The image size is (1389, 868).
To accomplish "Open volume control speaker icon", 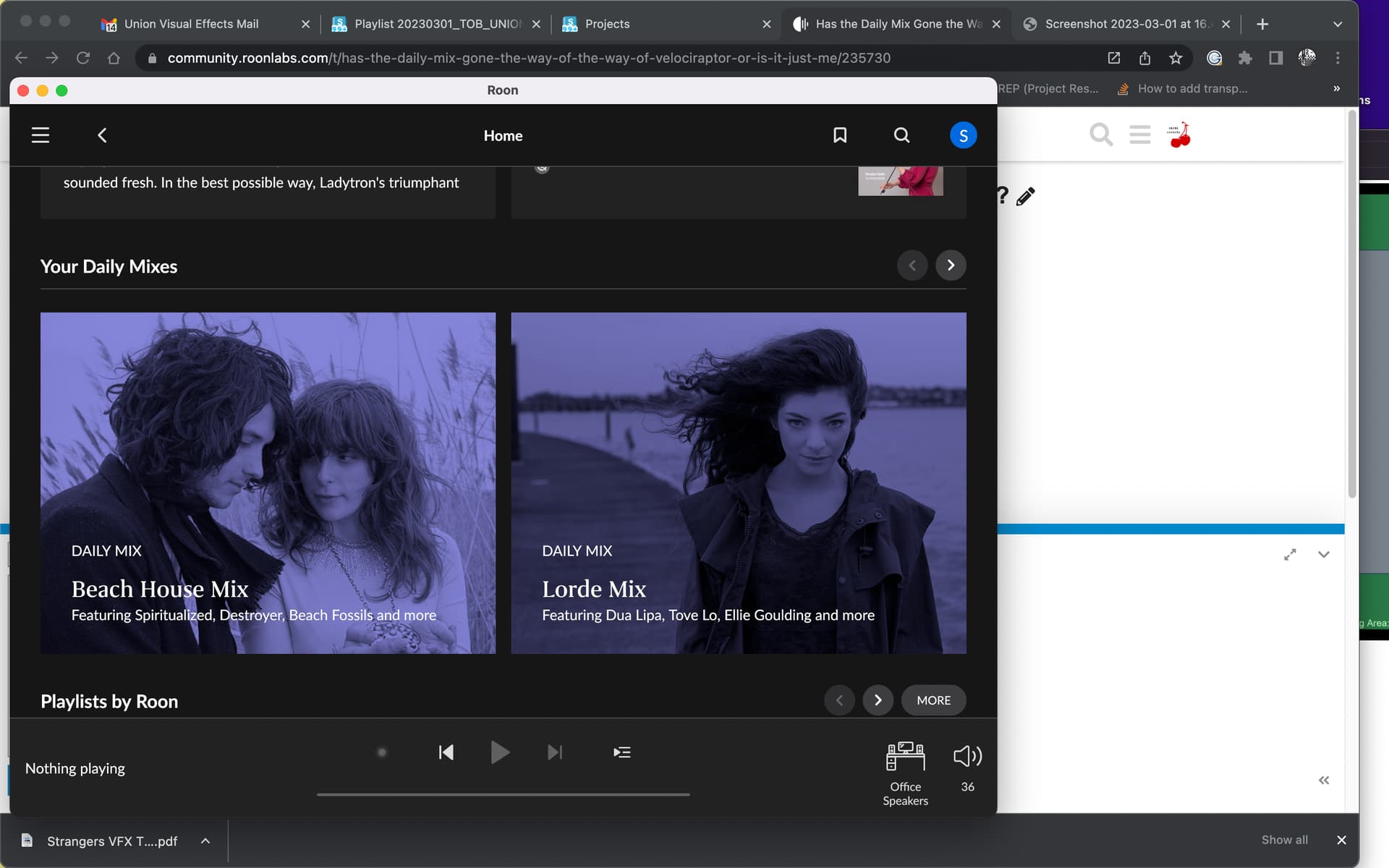I will click(967, 757).
